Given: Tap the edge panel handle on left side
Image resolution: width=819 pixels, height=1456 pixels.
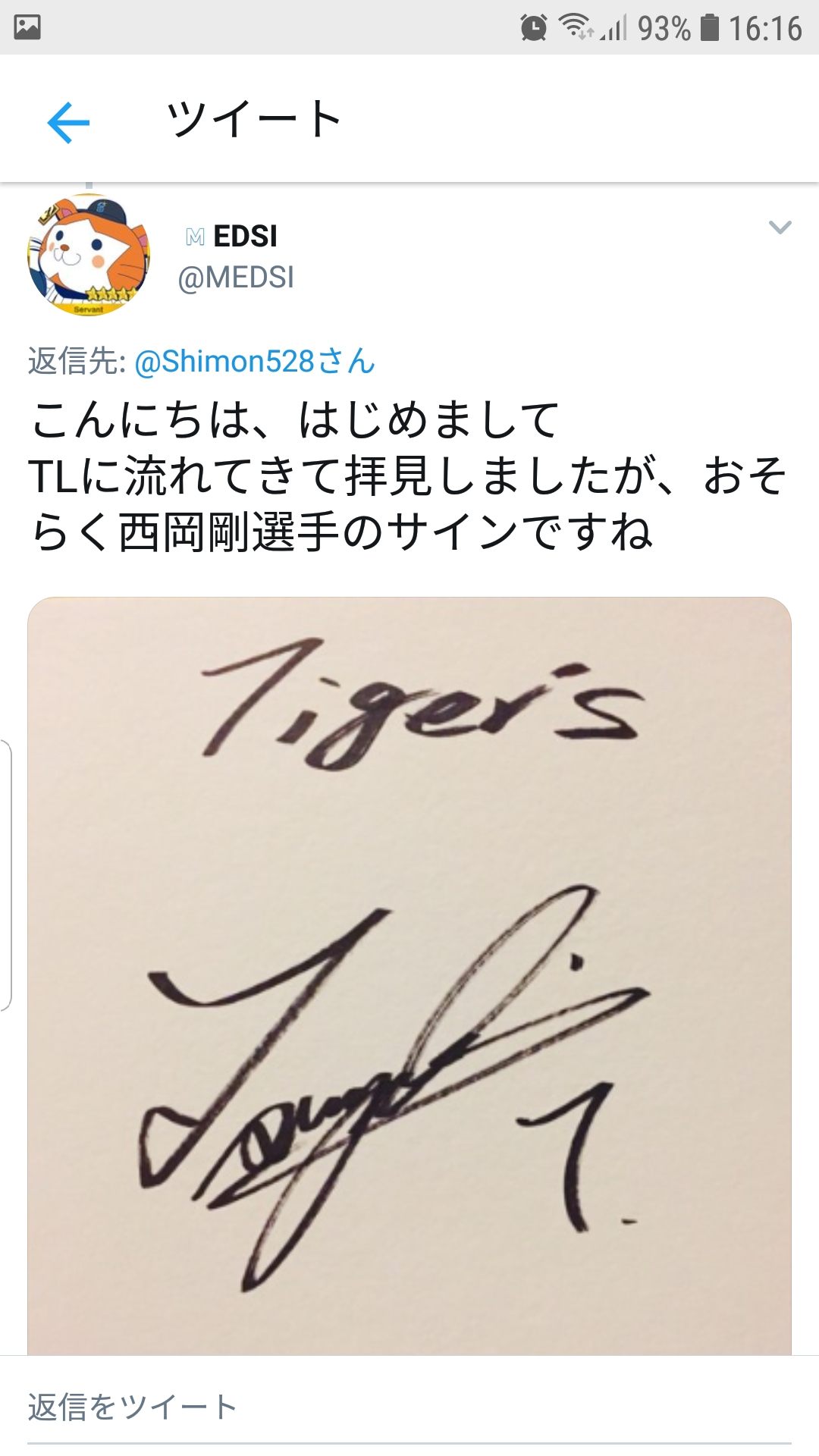Looking at the screenshot, I should 6,875.
